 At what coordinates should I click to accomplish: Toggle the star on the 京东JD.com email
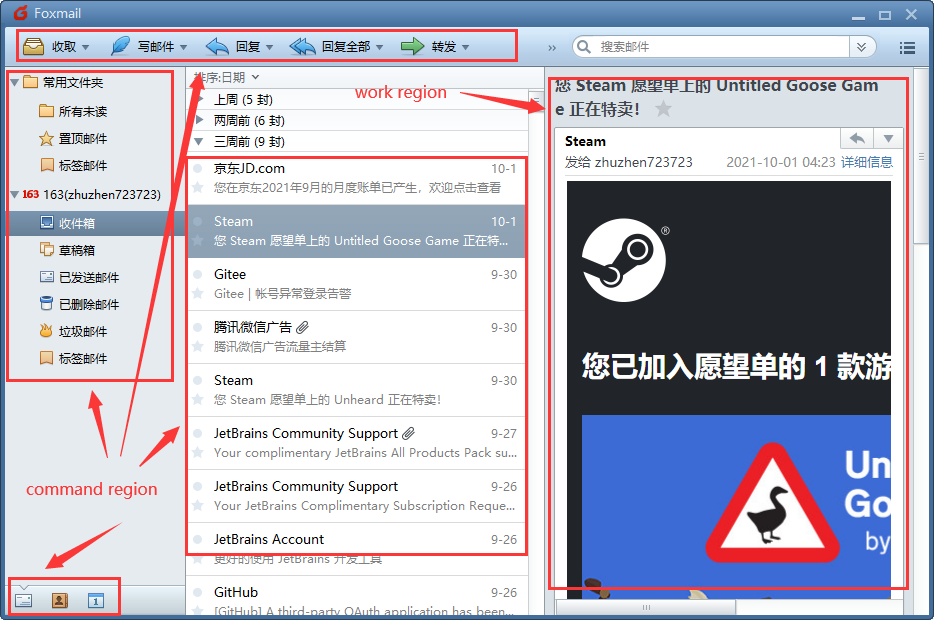click(198, 188)
